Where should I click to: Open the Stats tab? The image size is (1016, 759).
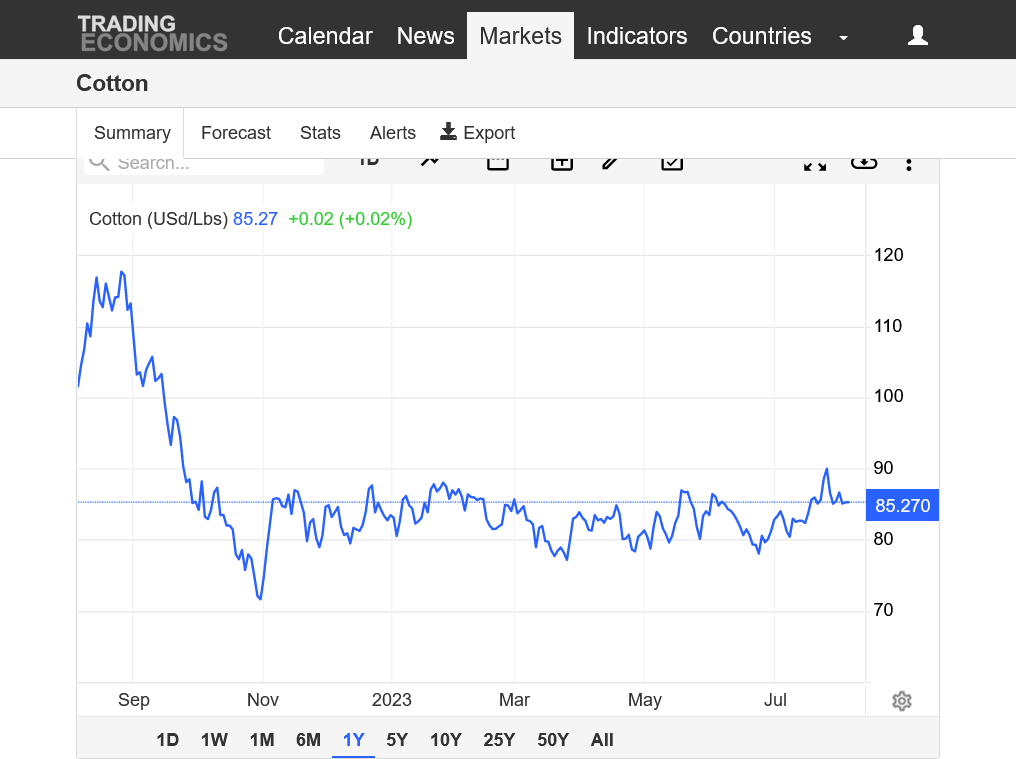(x=320, y=133)
